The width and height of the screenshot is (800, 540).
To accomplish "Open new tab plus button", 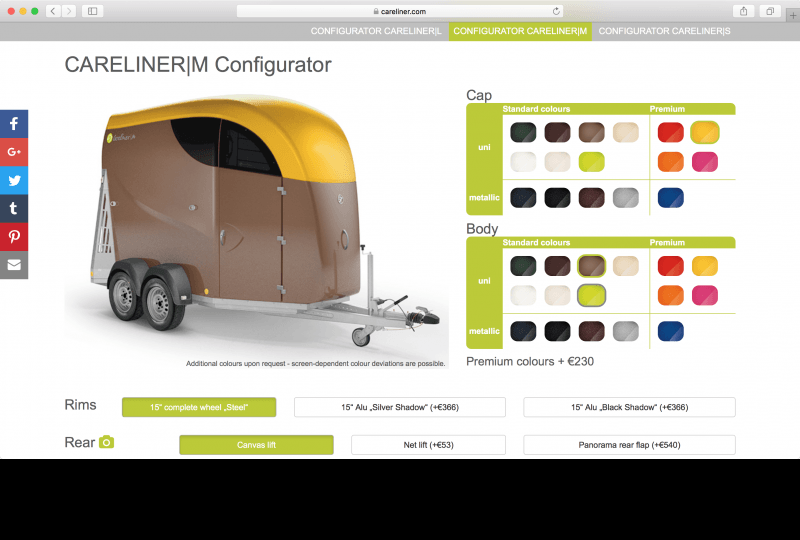I will click(793, 16).
